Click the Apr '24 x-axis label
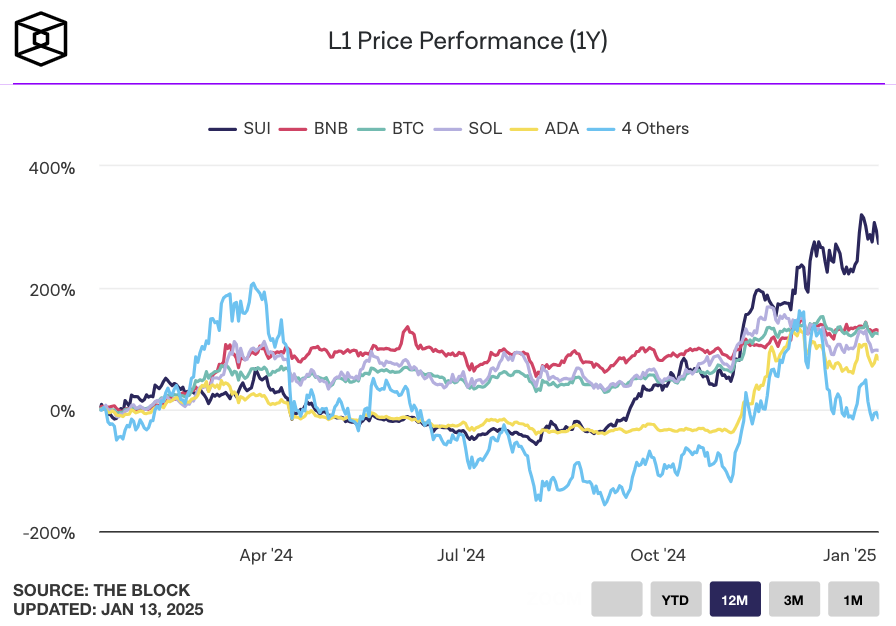896x626 pixels. (267, 555)
